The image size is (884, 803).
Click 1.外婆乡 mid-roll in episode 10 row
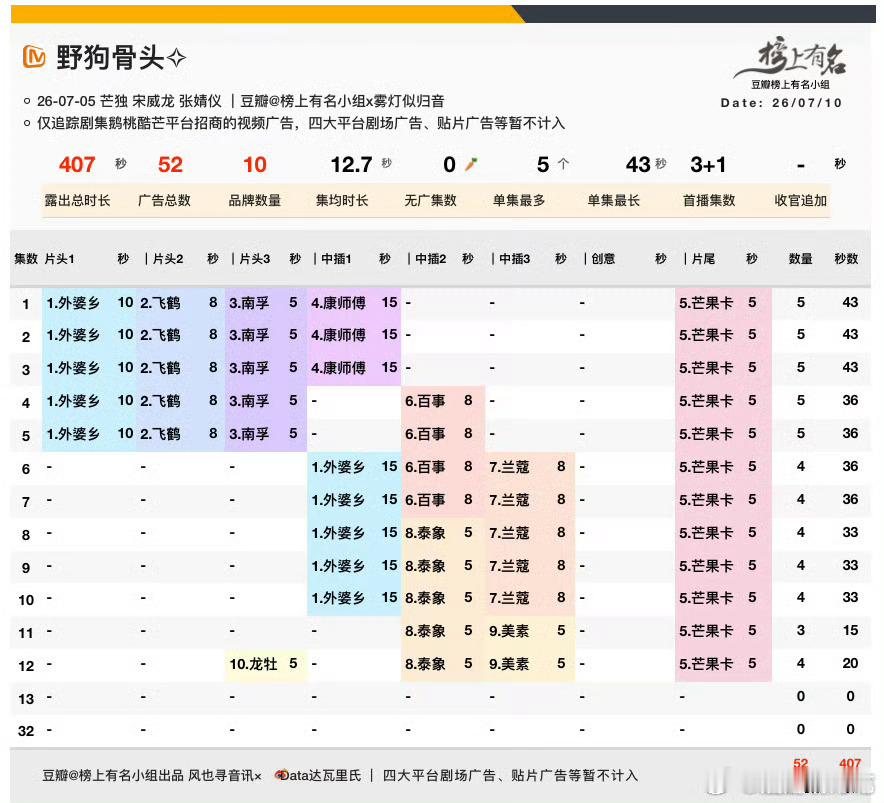(338, 598)
